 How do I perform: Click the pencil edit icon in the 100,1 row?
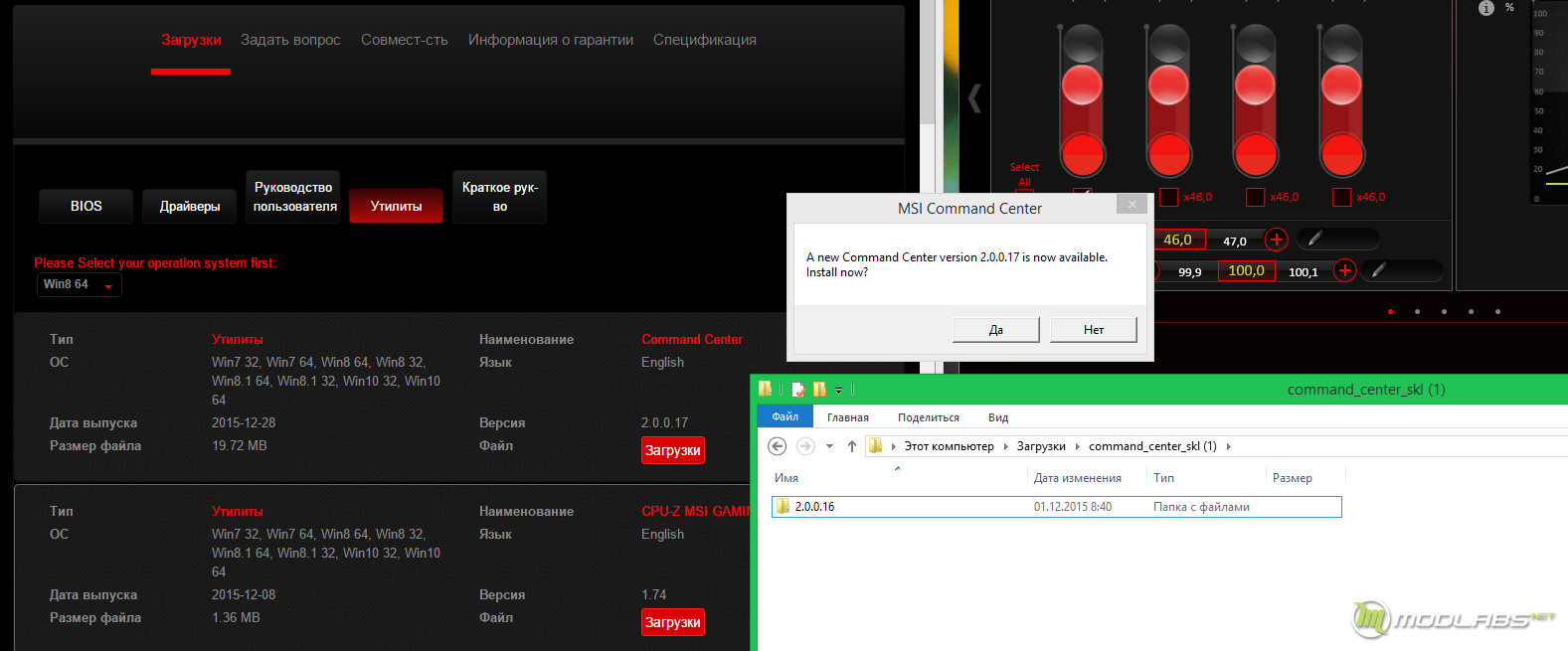pyautogui.click(x=1379, y=269)
